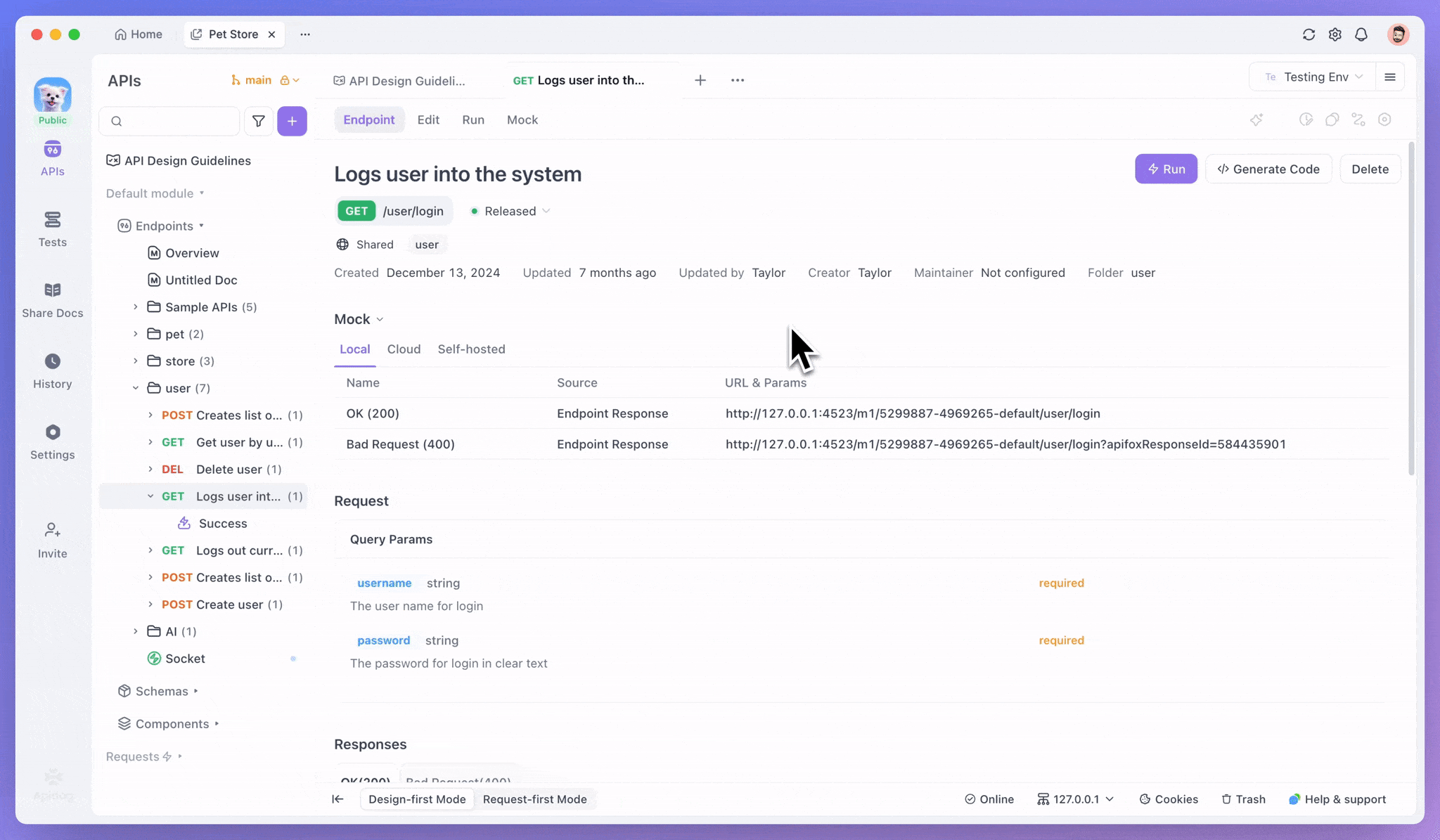Open the top-right gear settings icon

pos(1335,34)
